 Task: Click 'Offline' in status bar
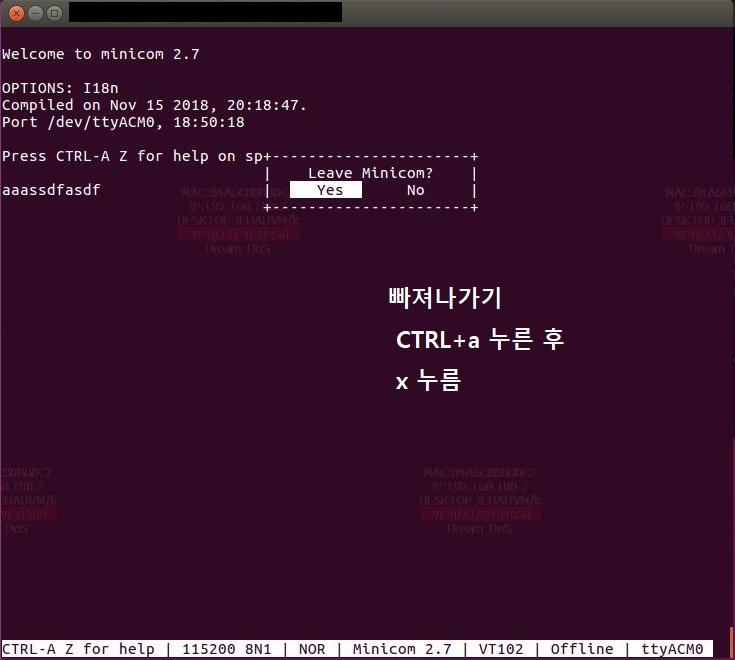(582, 649)
